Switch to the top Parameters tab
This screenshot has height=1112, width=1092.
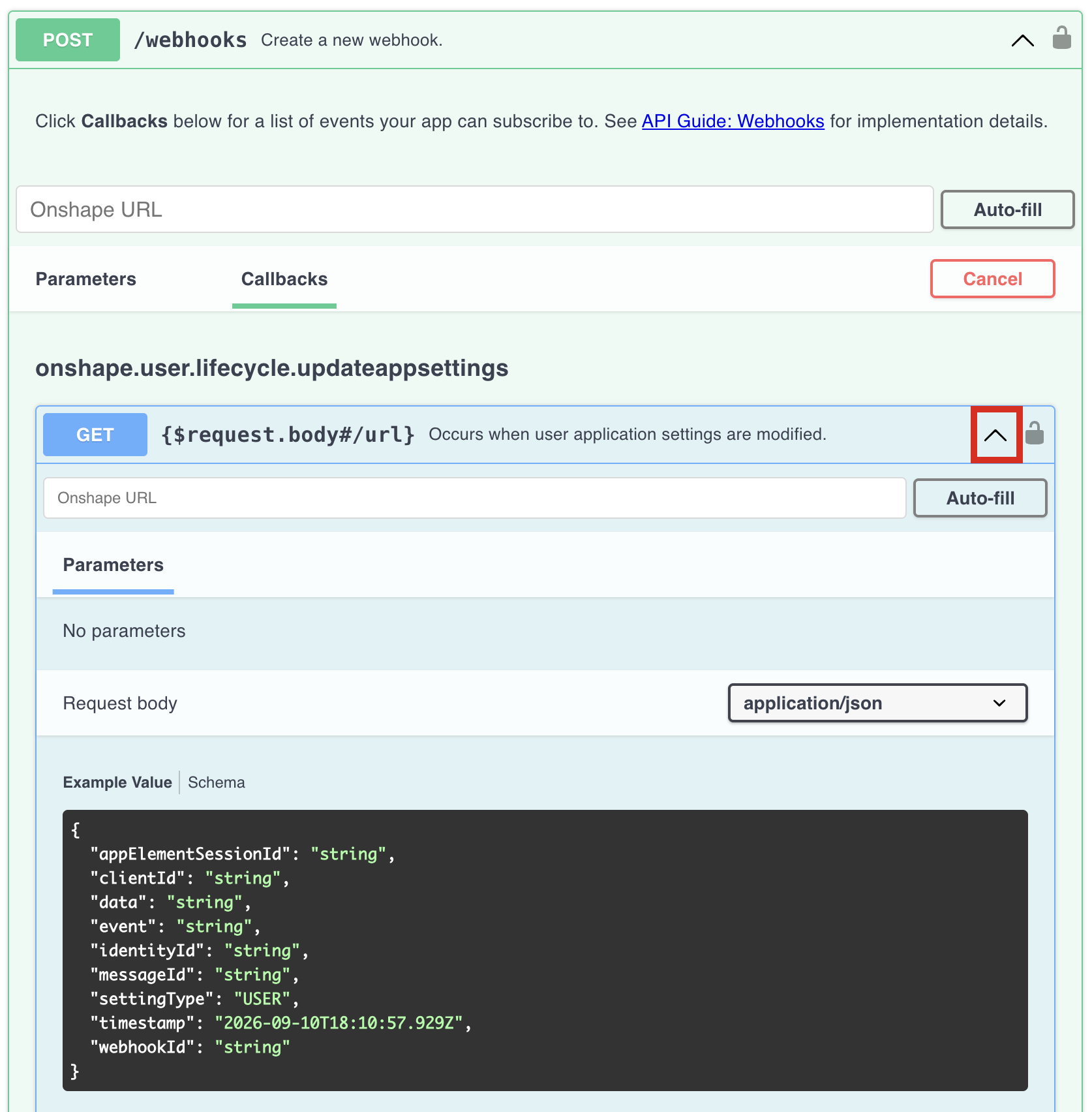85,279
